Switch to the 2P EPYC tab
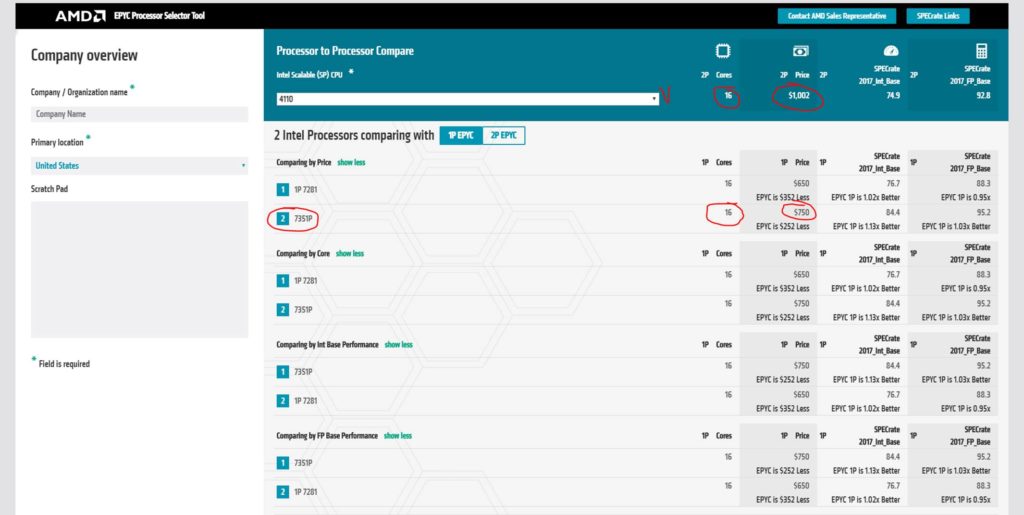 tap(504, 135)
